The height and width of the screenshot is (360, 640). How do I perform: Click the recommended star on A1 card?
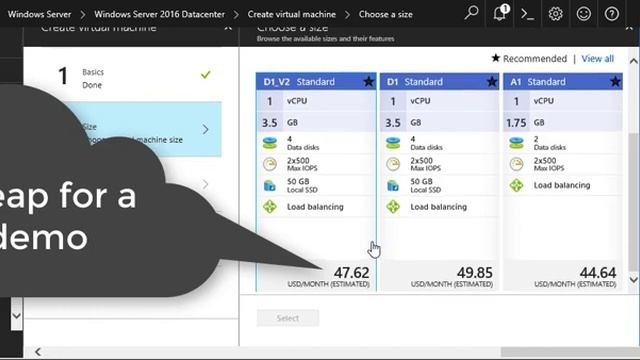click(x=615, y=82)
